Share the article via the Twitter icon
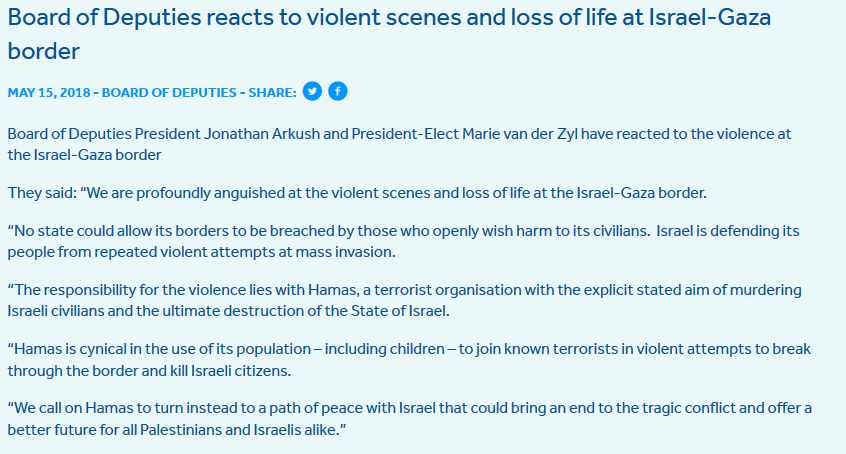The image size is (846, 454). tap(312, 91)
